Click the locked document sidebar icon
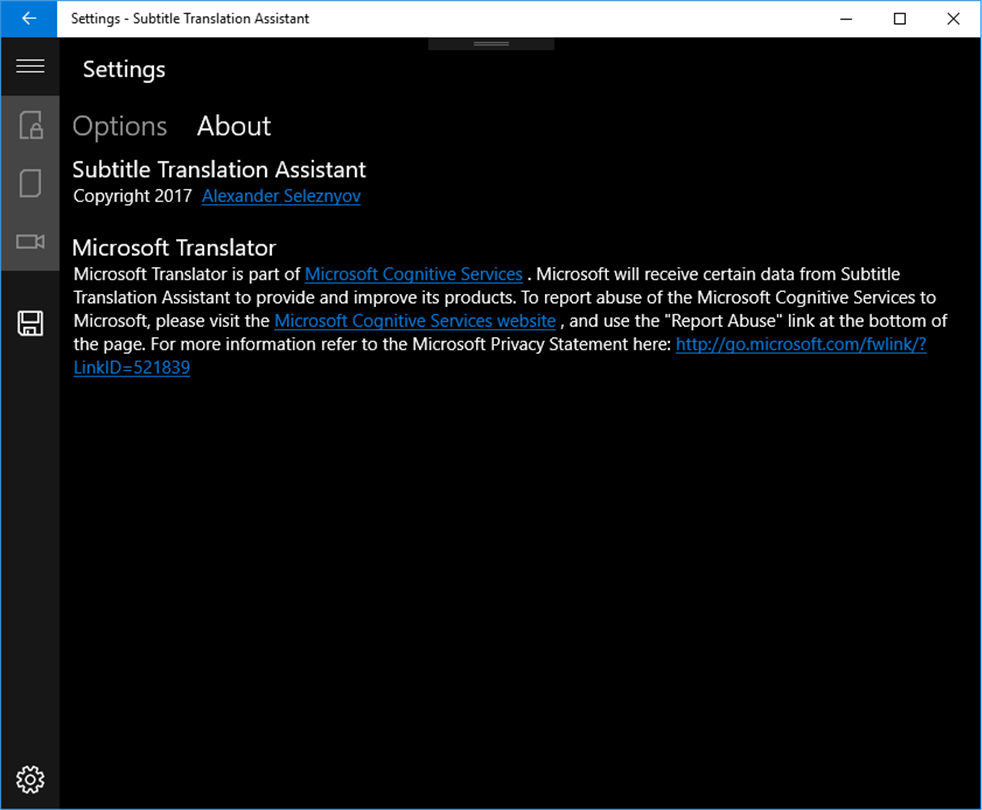This screenshot has height=810, width=982. pyautogui.click(x=30, y=125)
